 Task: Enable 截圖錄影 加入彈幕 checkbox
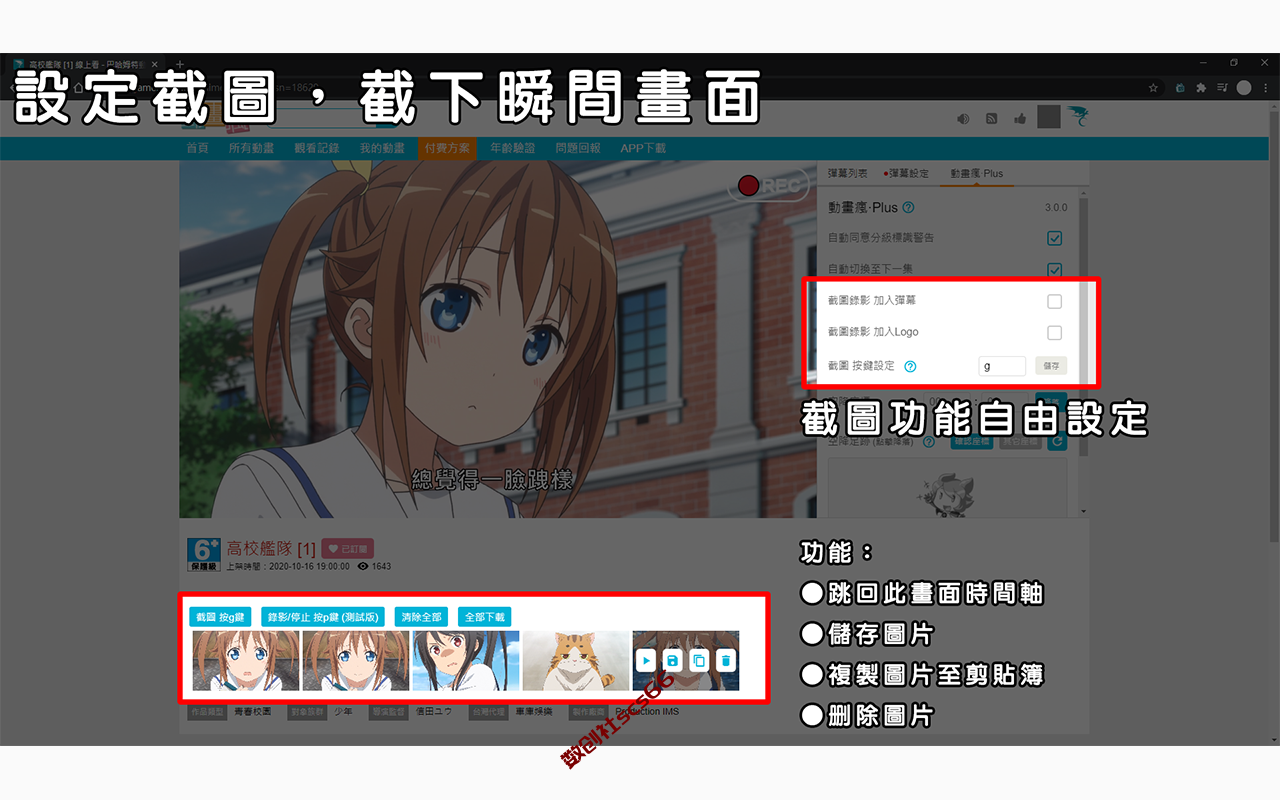pos(1054,301)
